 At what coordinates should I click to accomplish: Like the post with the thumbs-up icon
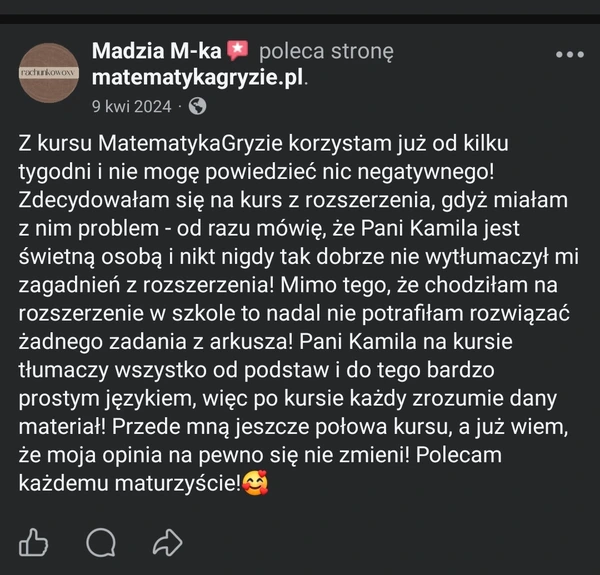[x=33, y=543]
